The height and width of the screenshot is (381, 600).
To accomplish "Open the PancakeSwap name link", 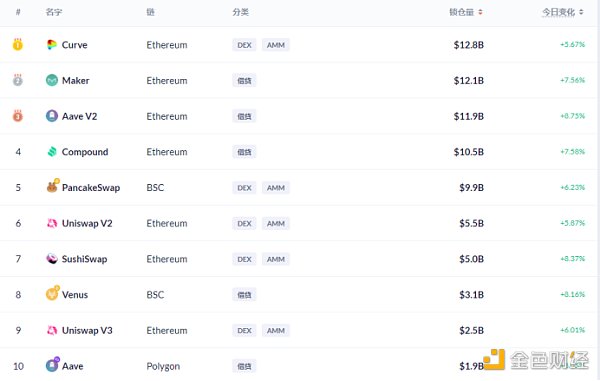I will point(91,188).
